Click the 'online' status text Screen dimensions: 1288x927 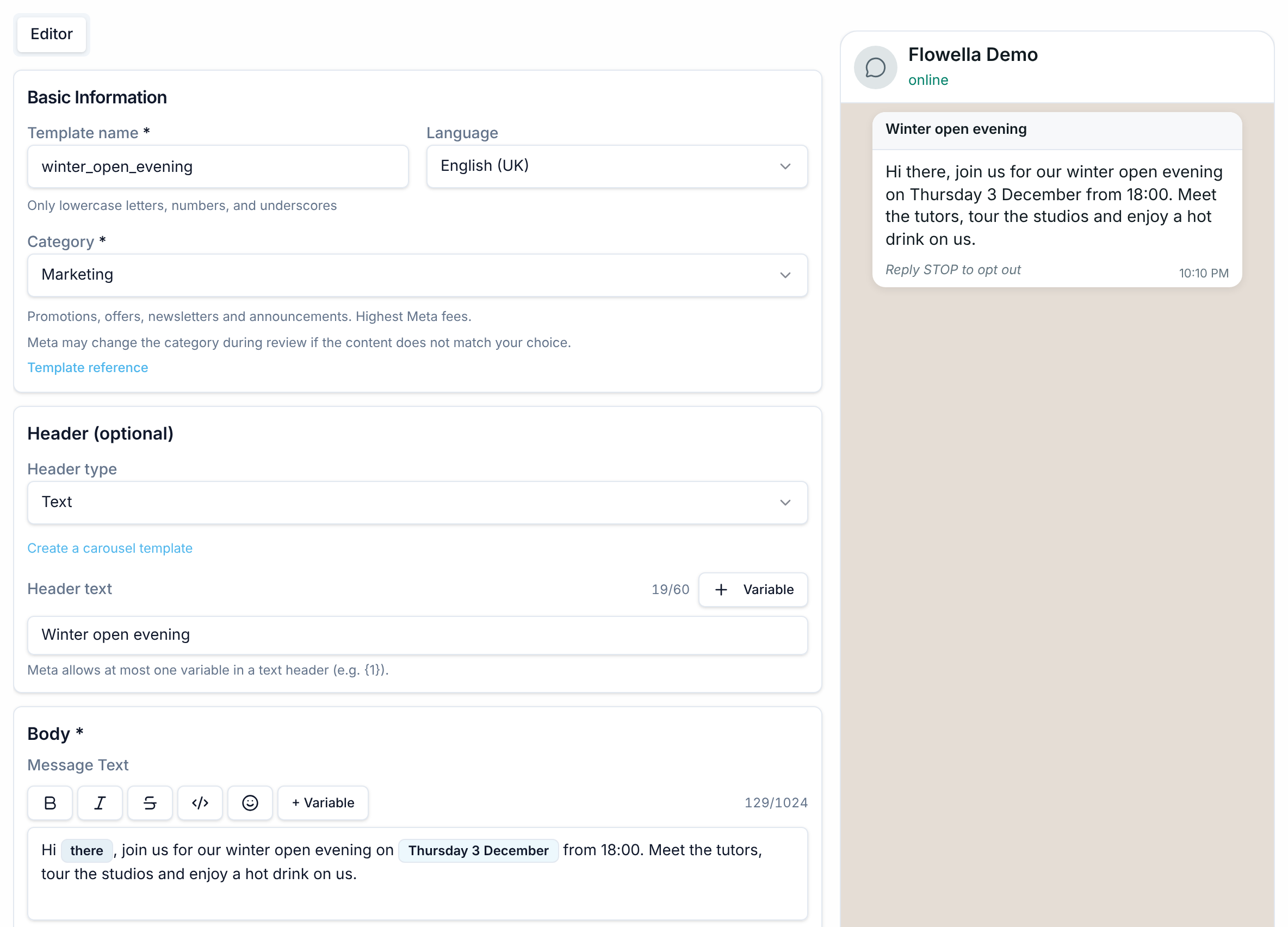tap(928, 80)
